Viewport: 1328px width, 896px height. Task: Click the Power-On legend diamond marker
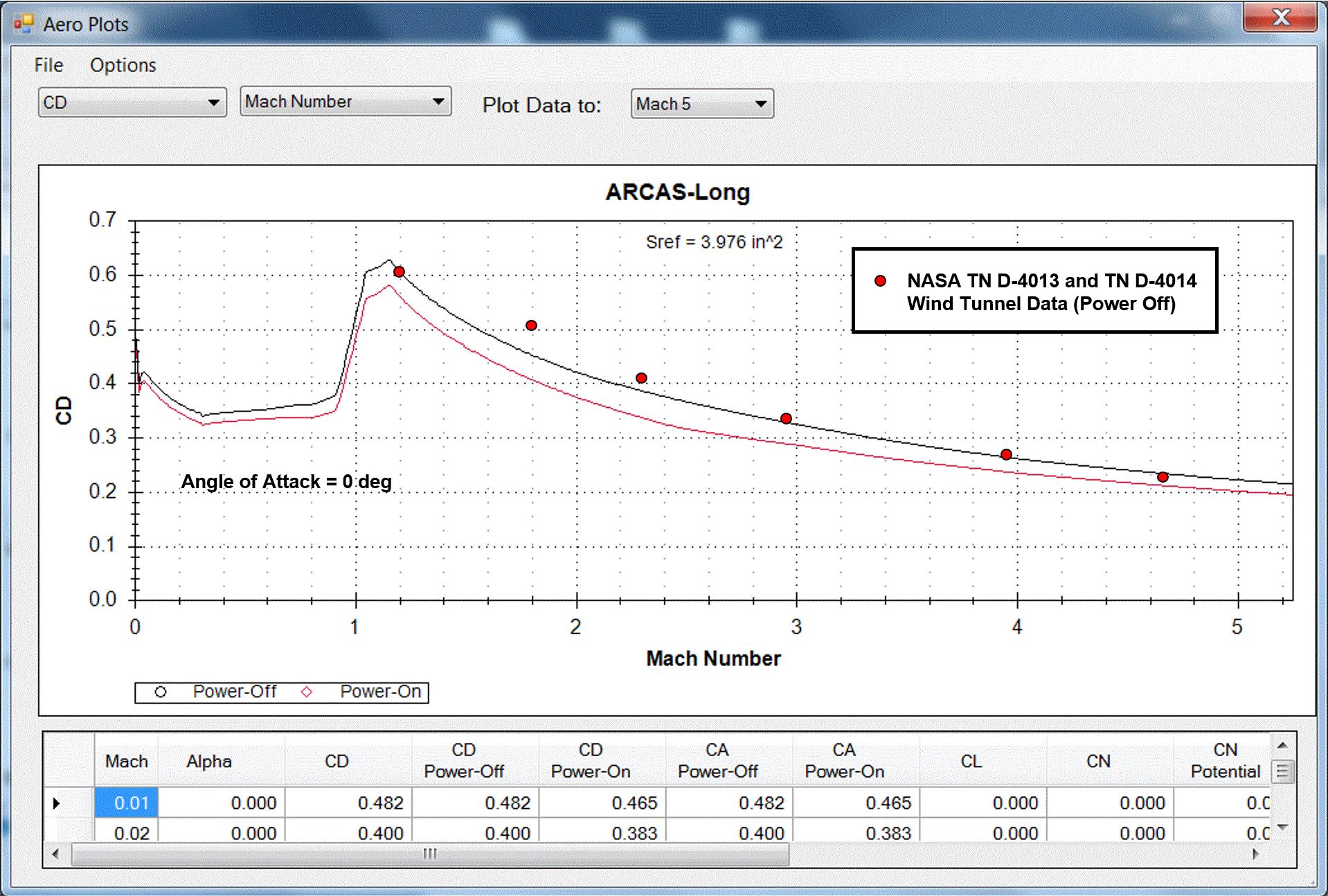point(307,692)
